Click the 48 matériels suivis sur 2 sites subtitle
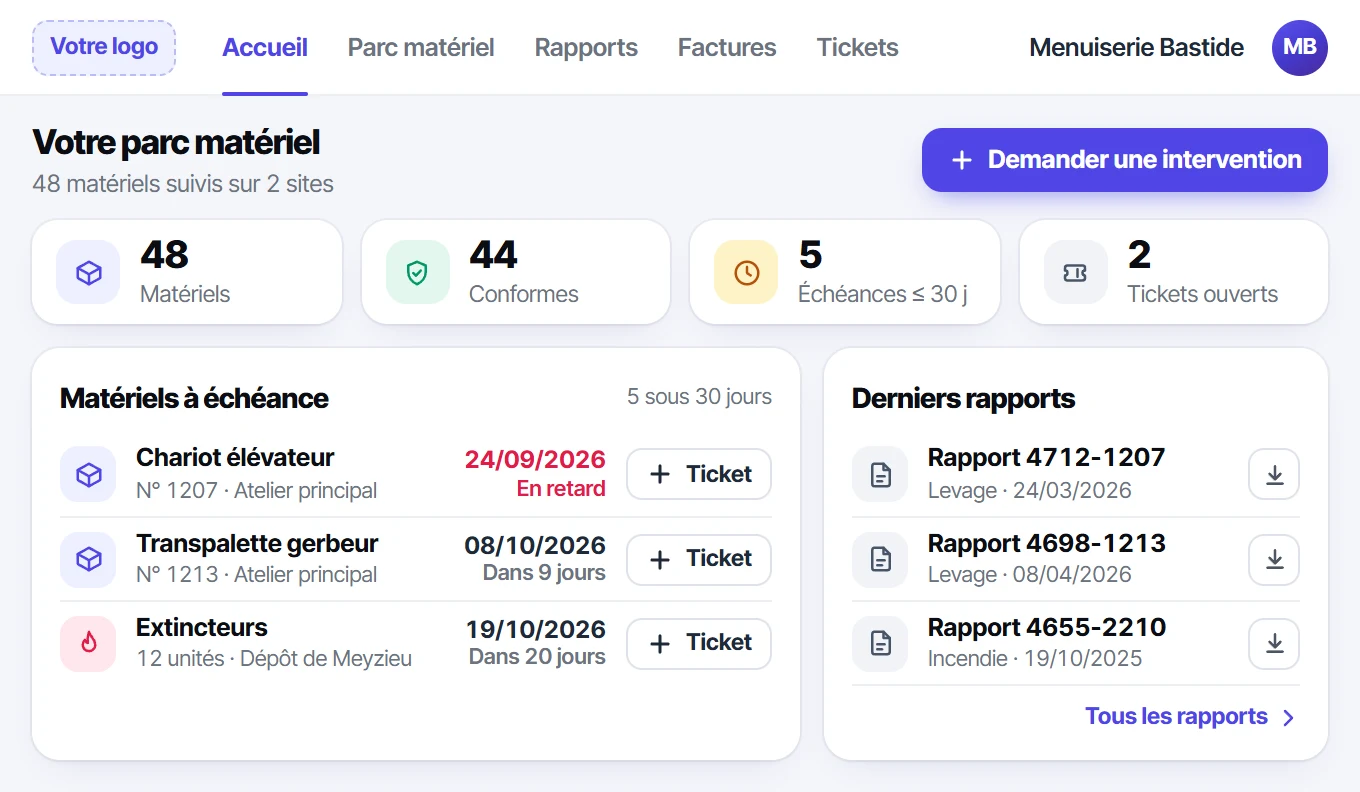Image resolution: width=1360 pixels, height=792 pixels. click(x=183, y=184)
